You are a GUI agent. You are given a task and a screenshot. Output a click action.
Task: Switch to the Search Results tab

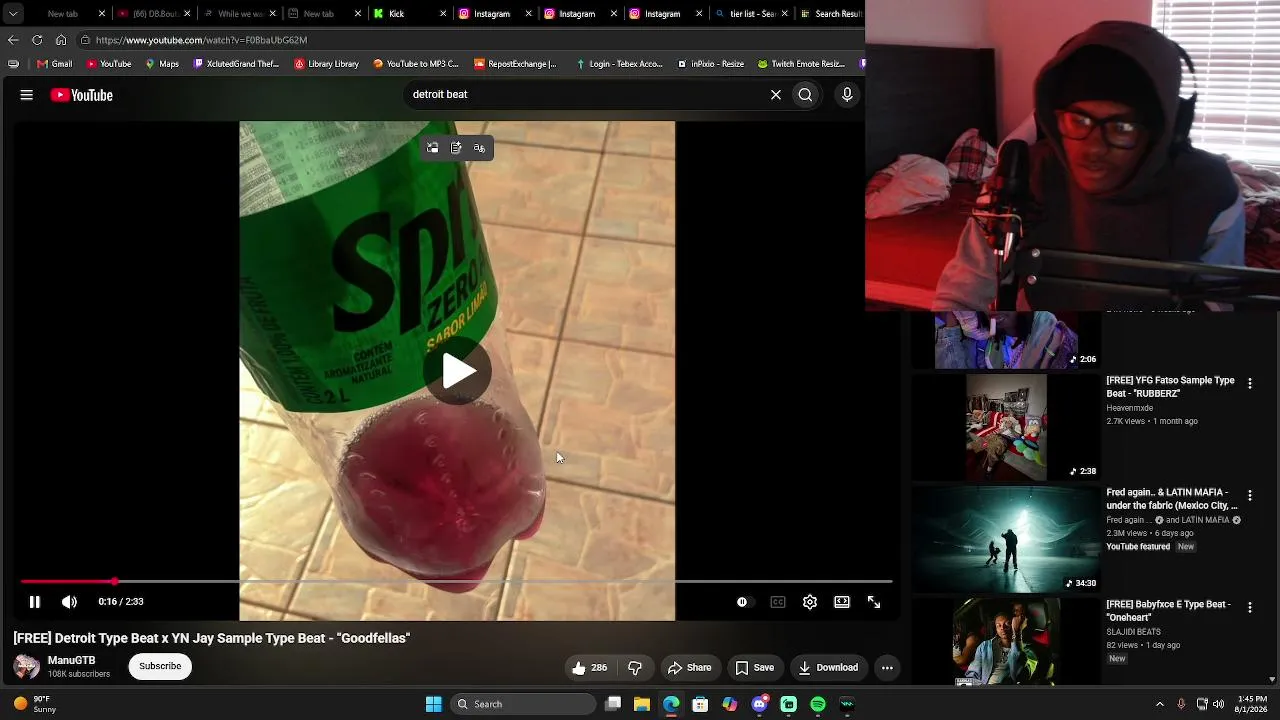(830, 14)
